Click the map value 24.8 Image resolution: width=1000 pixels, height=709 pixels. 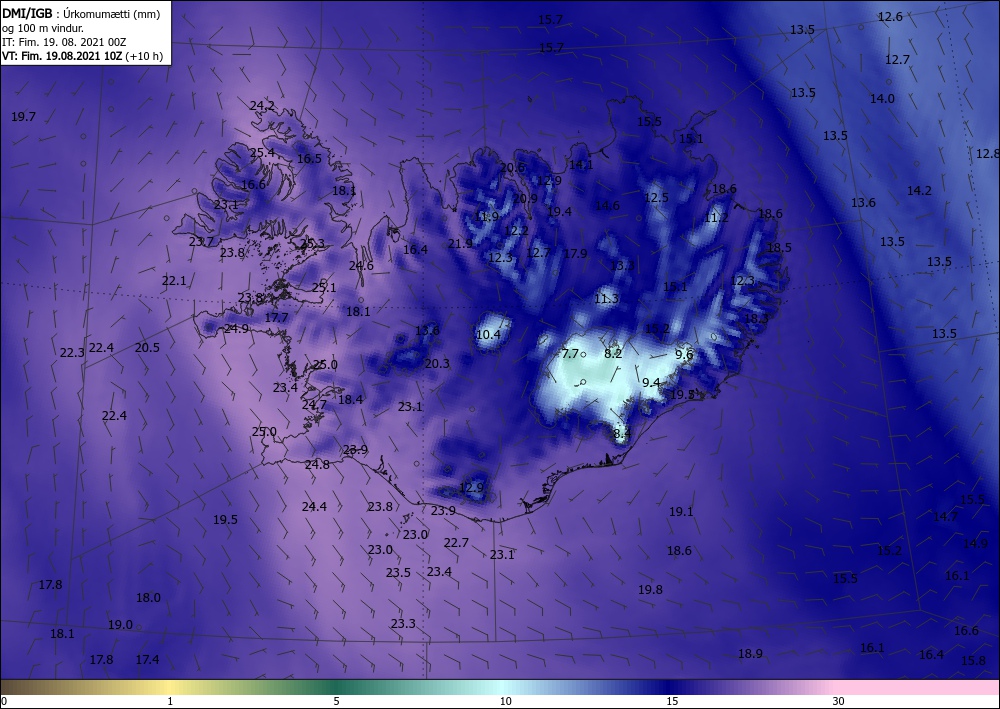(x=317, y=464)
